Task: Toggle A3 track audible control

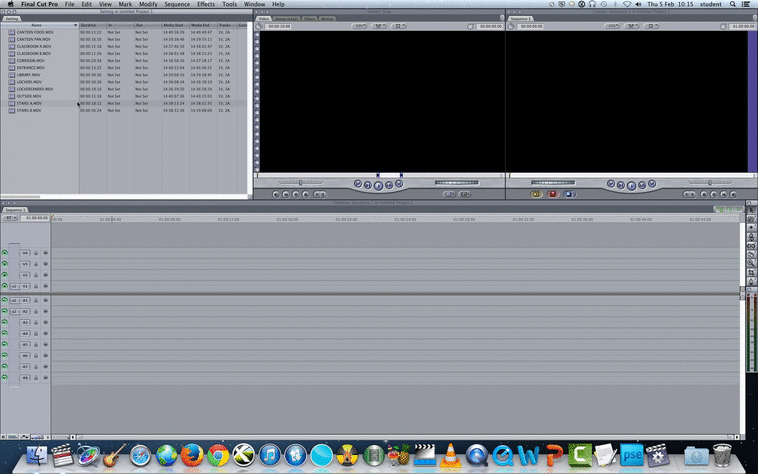Action: point(4,322)
